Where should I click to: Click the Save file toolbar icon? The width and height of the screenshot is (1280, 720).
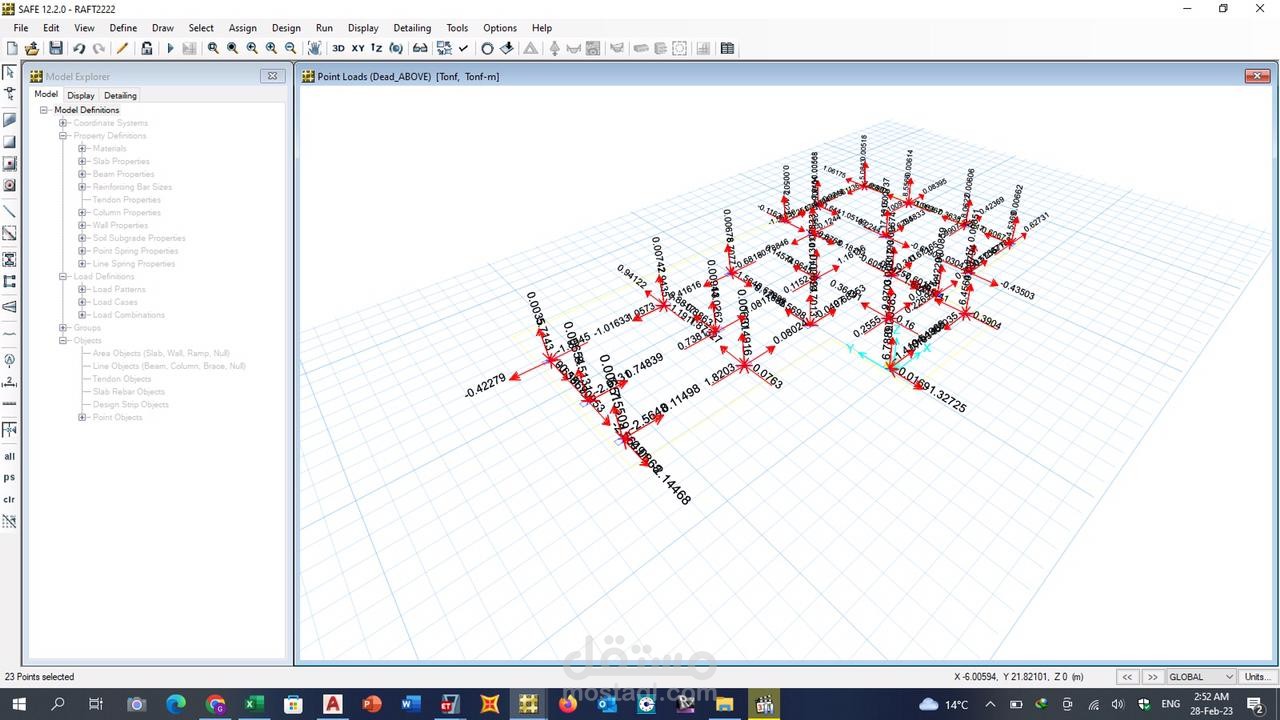pos(56,48)
